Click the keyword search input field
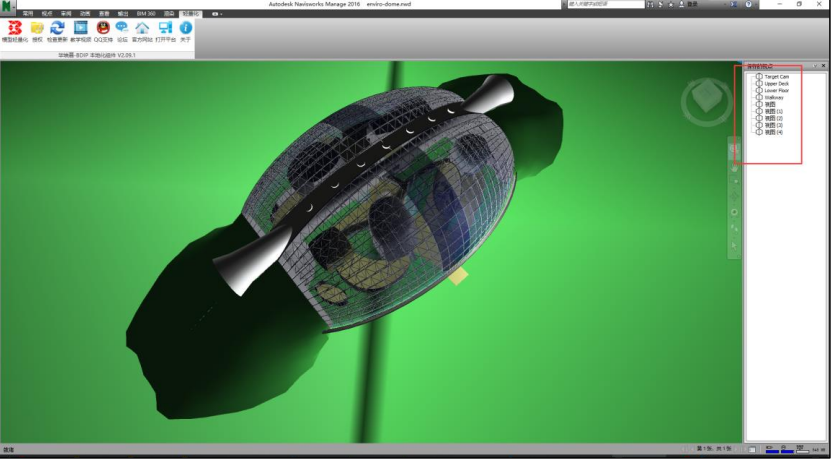The height and width of the screenshot is (460, 831). point(606,4)
